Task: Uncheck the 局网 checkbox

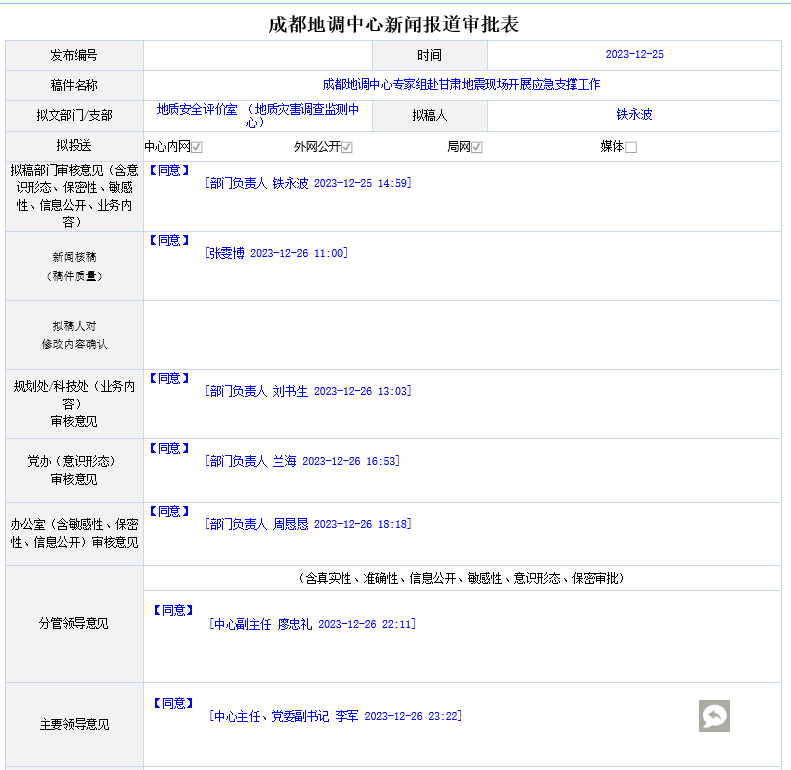Action: click(x=477, y=147)
